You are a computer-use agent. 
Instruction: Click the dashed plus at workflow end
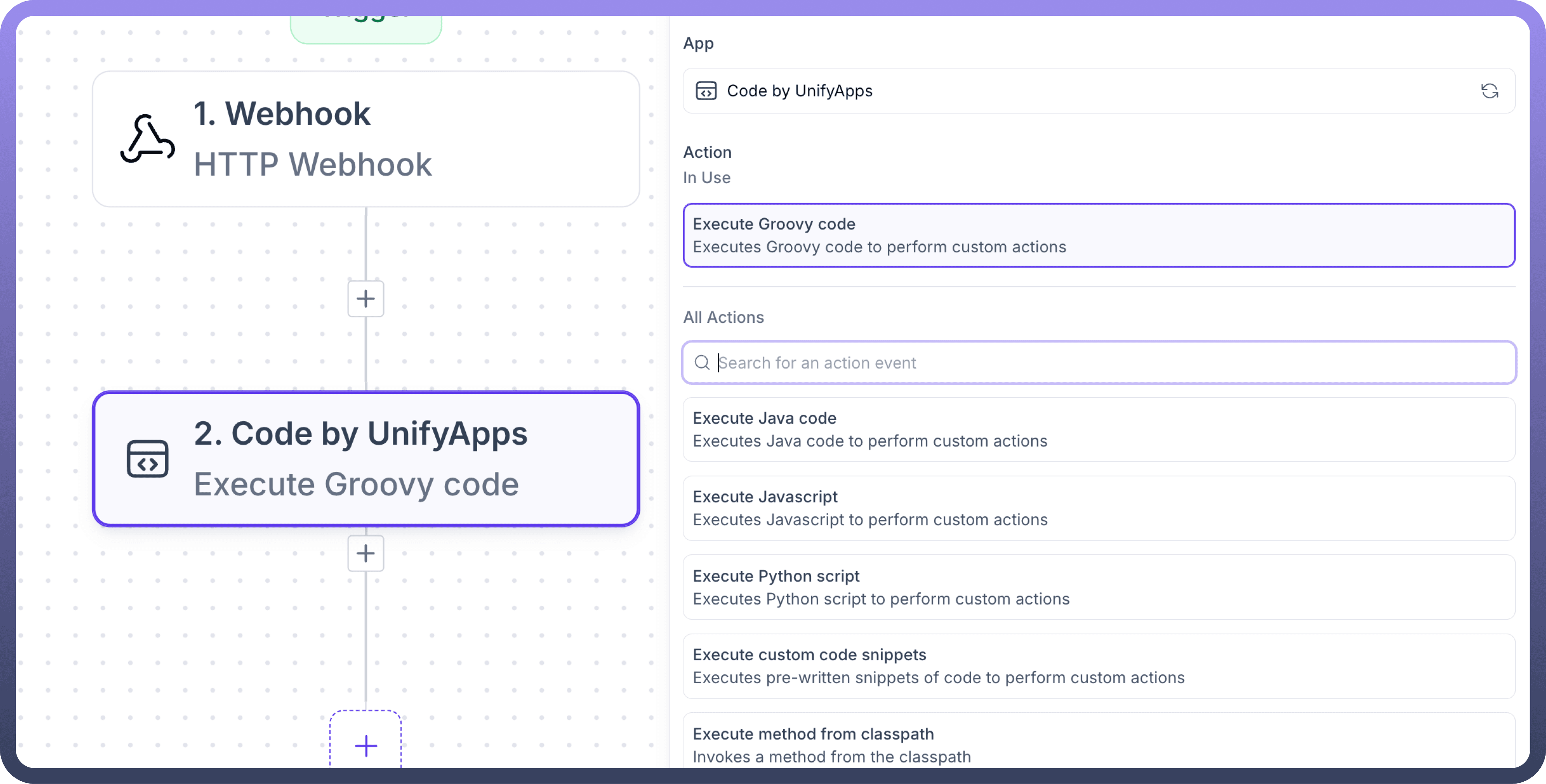tap(366, 746)
